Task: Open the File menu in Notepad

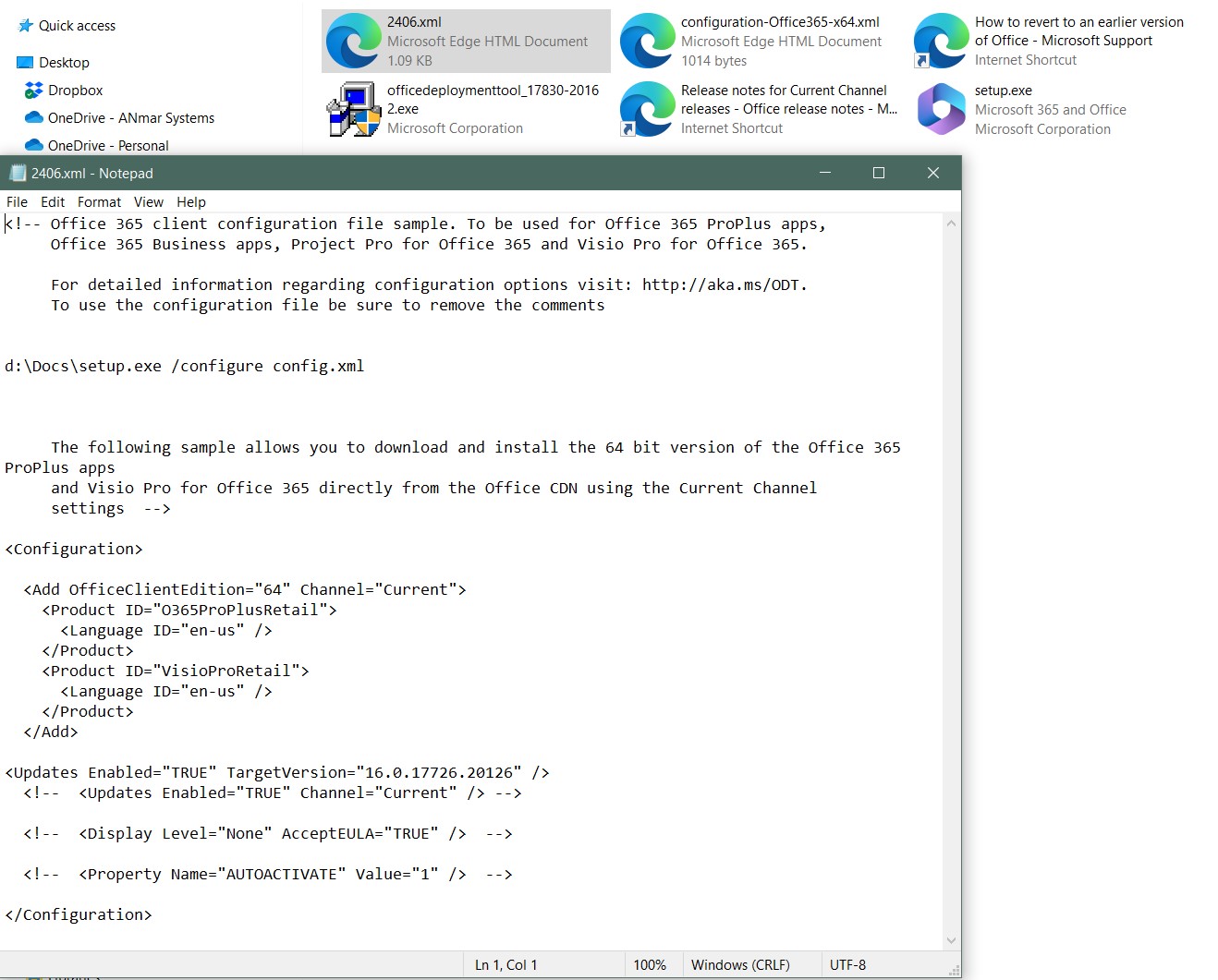Action: tap(17, 202)
